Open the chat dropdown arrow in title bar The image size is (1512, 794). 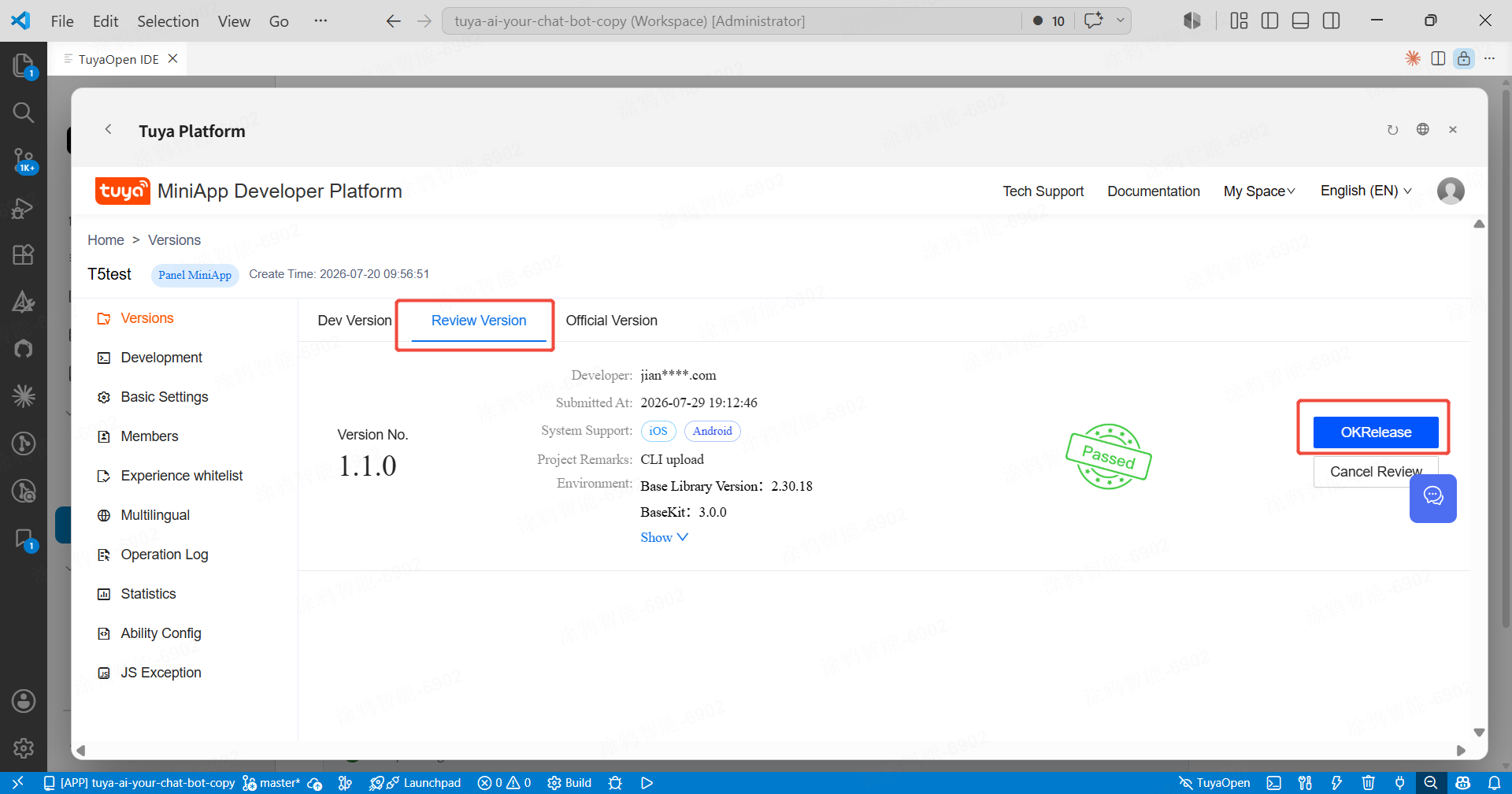1120,20
